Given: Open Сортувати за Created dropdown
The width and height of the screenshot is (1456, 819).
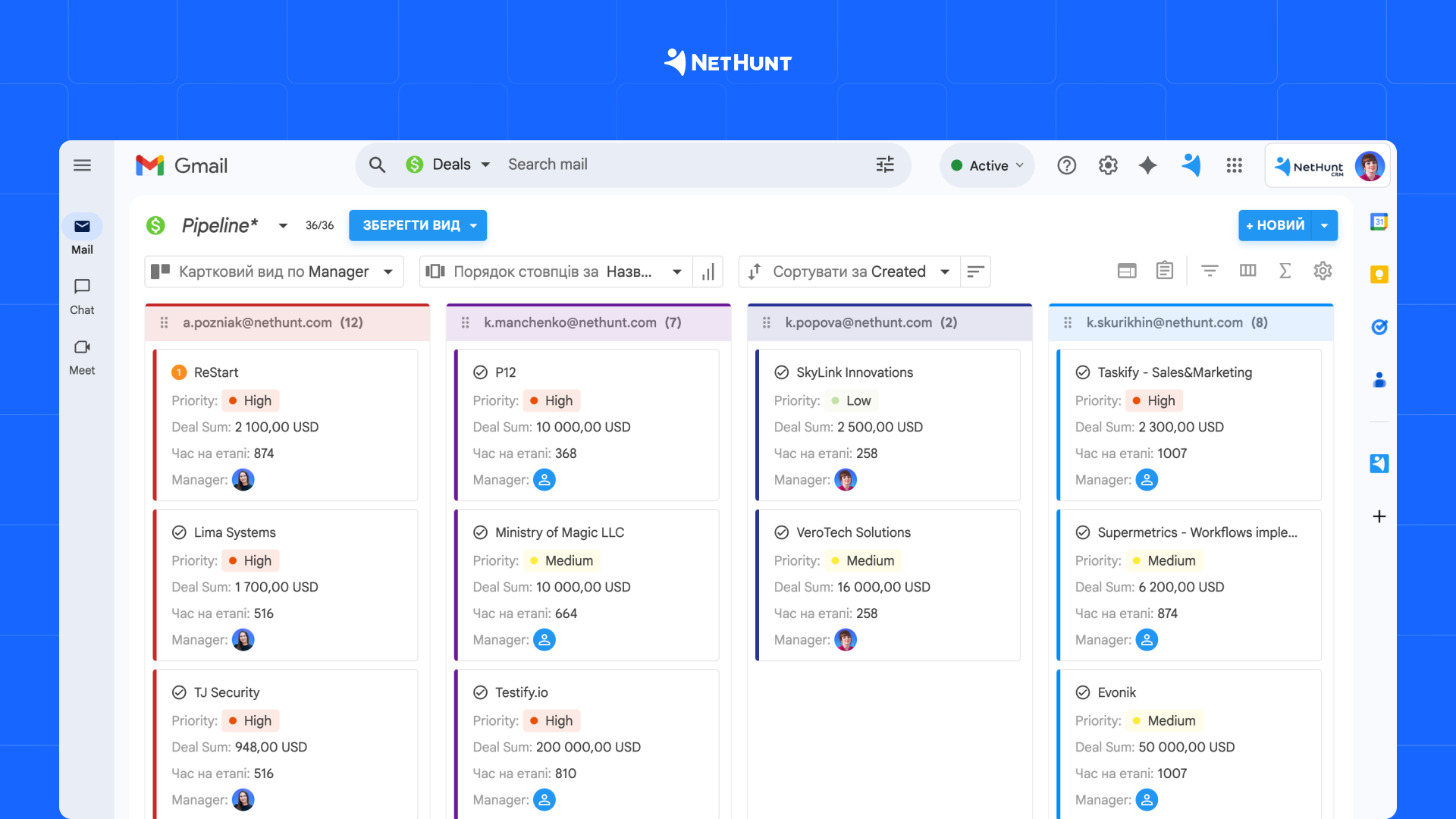Looking at the screenshot, I should click(849, 271).
